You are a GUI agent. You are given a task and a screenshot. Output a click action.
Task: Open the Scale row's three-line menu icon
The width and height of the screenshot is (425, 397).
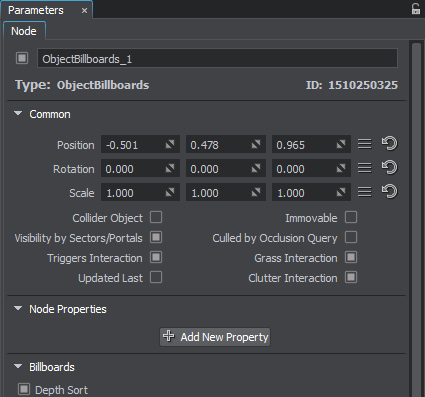pos(365,192)
